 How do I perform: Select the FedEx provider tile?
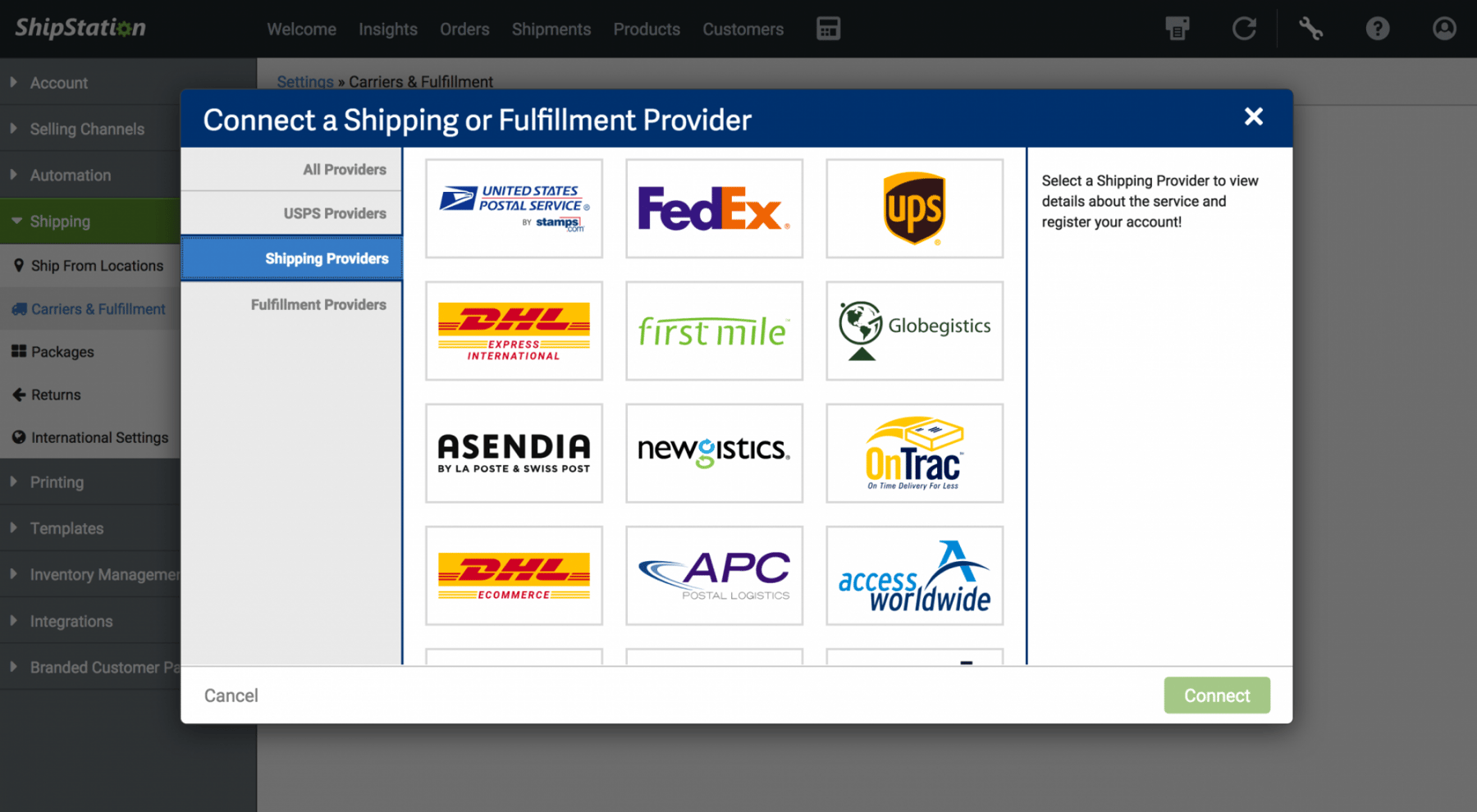[x=713, y=208]
